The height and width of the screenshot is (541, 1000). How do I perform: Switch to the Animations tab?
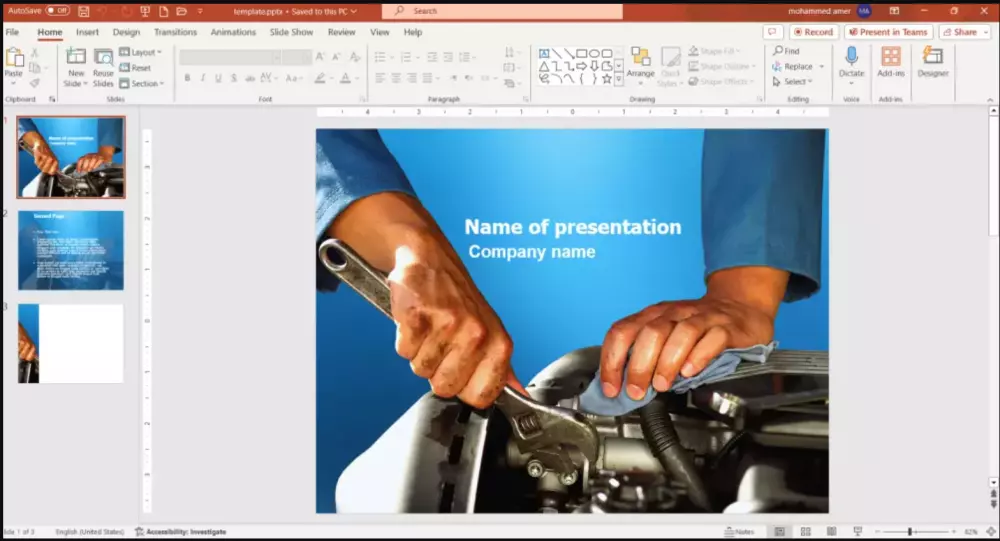(x=233, y=32)
